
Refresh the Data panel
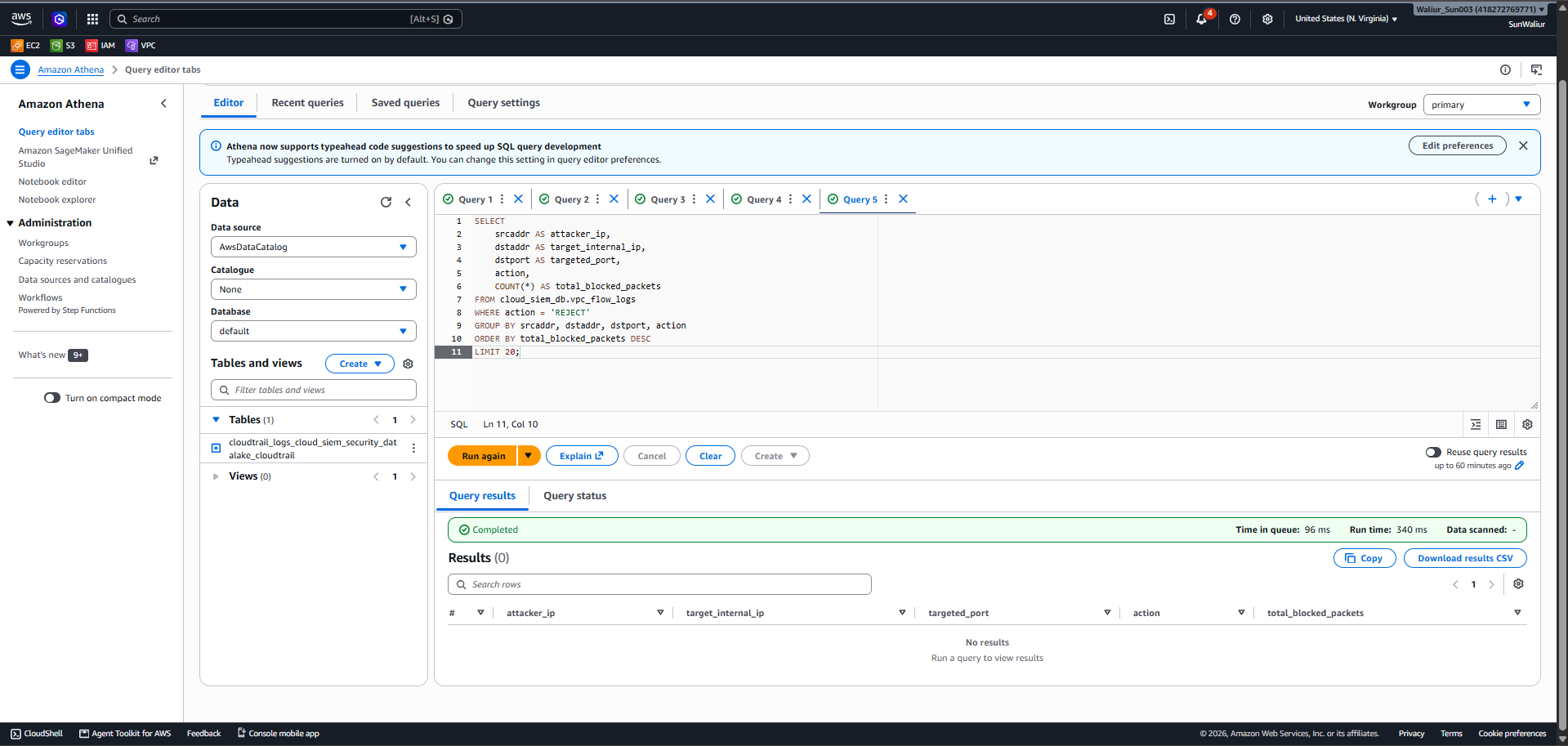tap(386, 203)
